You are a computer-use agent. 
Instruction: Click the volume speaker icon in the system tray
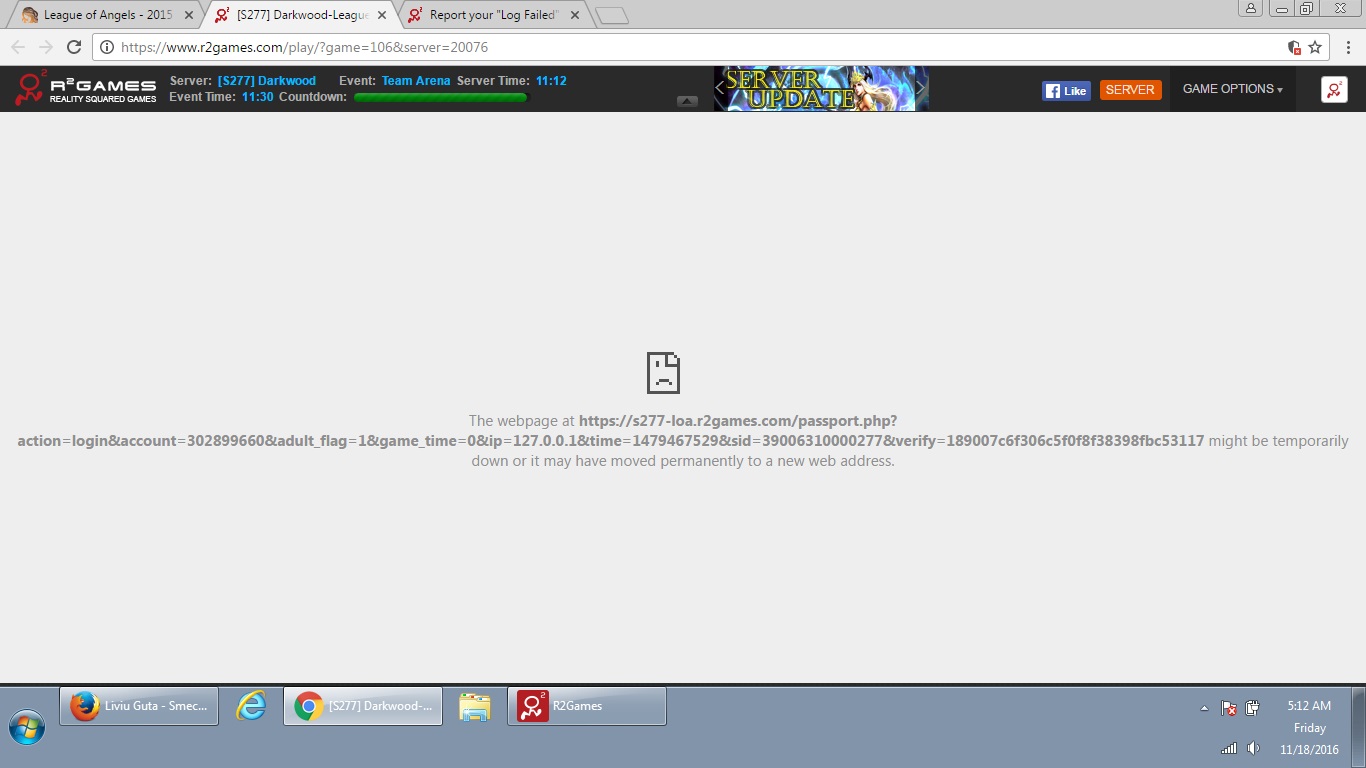[1253, 748]
